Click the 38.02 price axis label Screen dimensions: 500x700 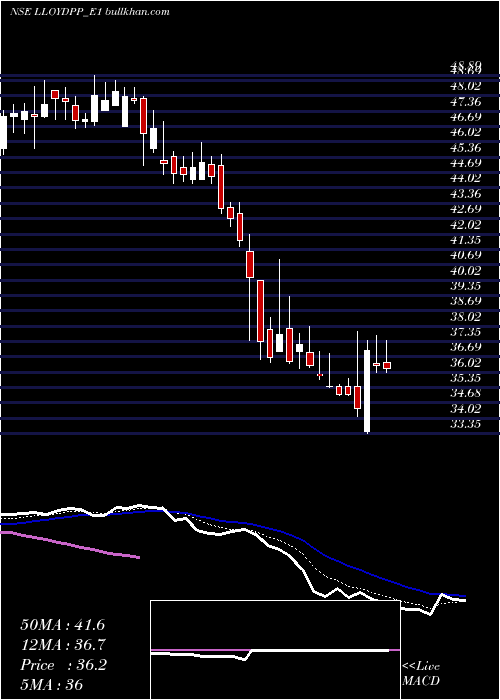coord(466,317)
